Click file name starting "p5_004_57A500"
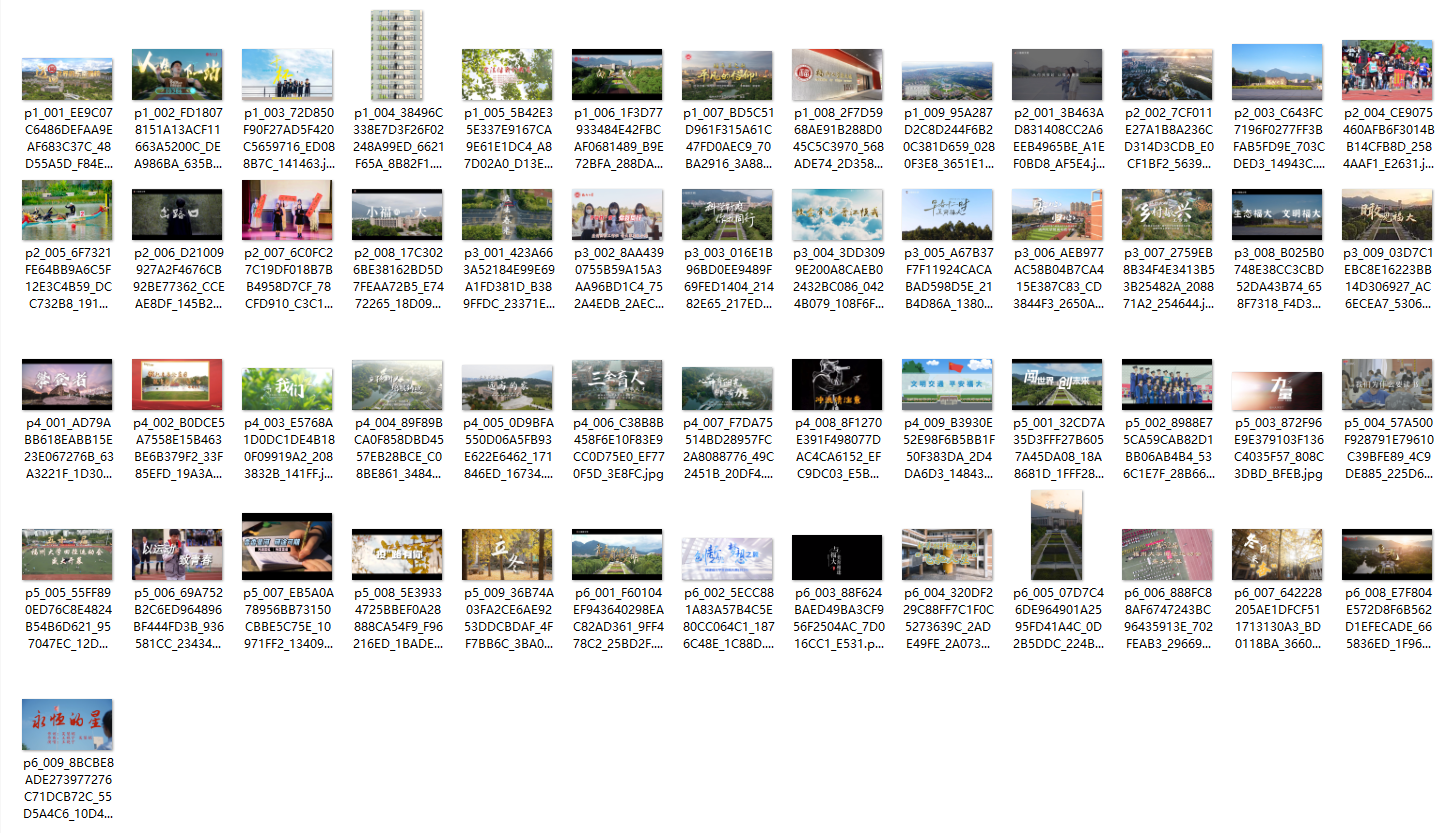This screenshot has height=833, width=1446. tap(1387, 449)
